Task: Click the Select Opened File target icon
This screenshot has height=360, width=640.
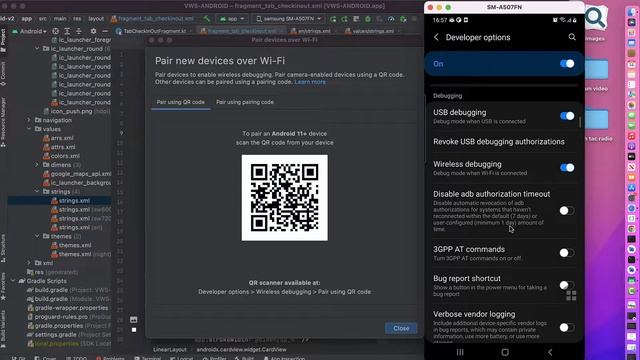Action: 56,31
